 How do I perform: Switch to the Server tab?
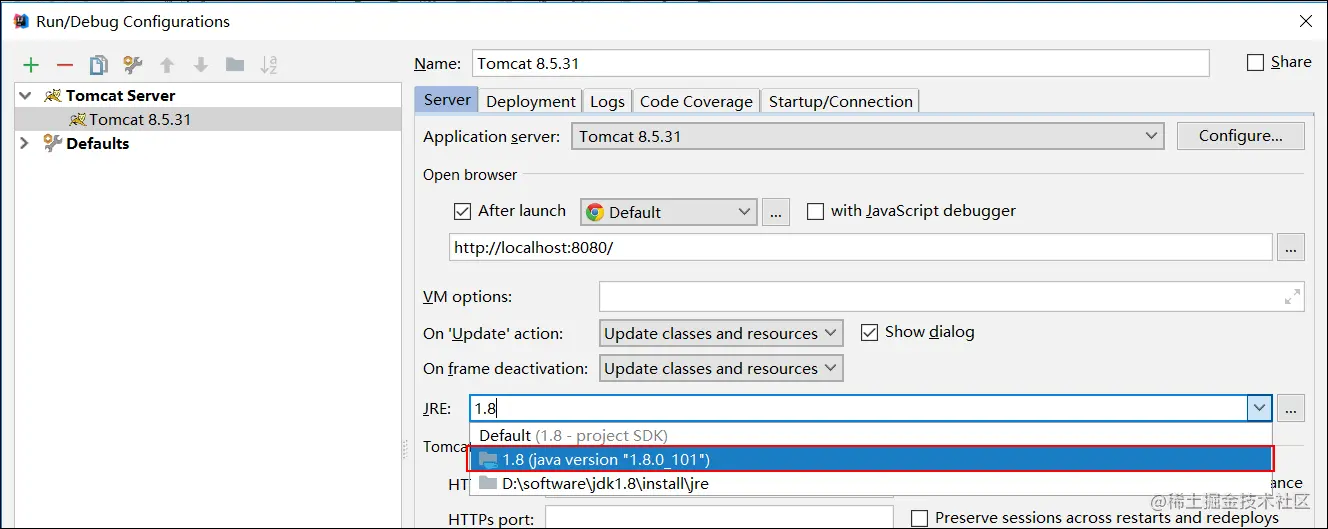click(x=447, y=100)
